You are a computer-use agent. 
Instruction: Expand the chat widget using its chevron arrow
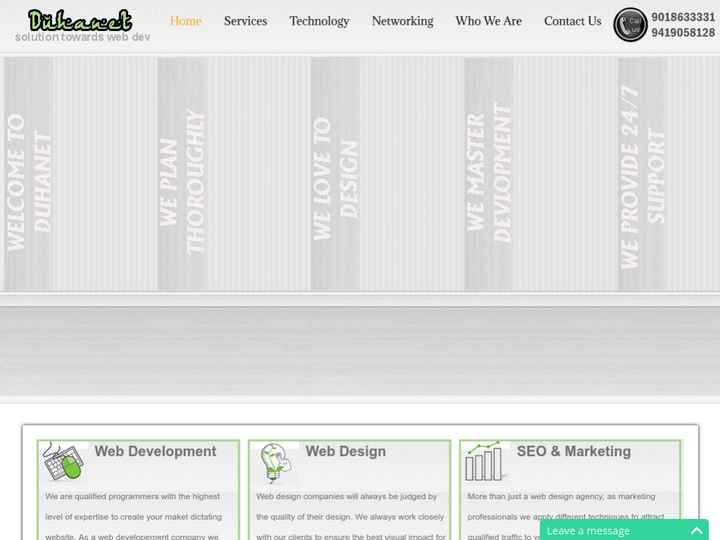point(696,531)
